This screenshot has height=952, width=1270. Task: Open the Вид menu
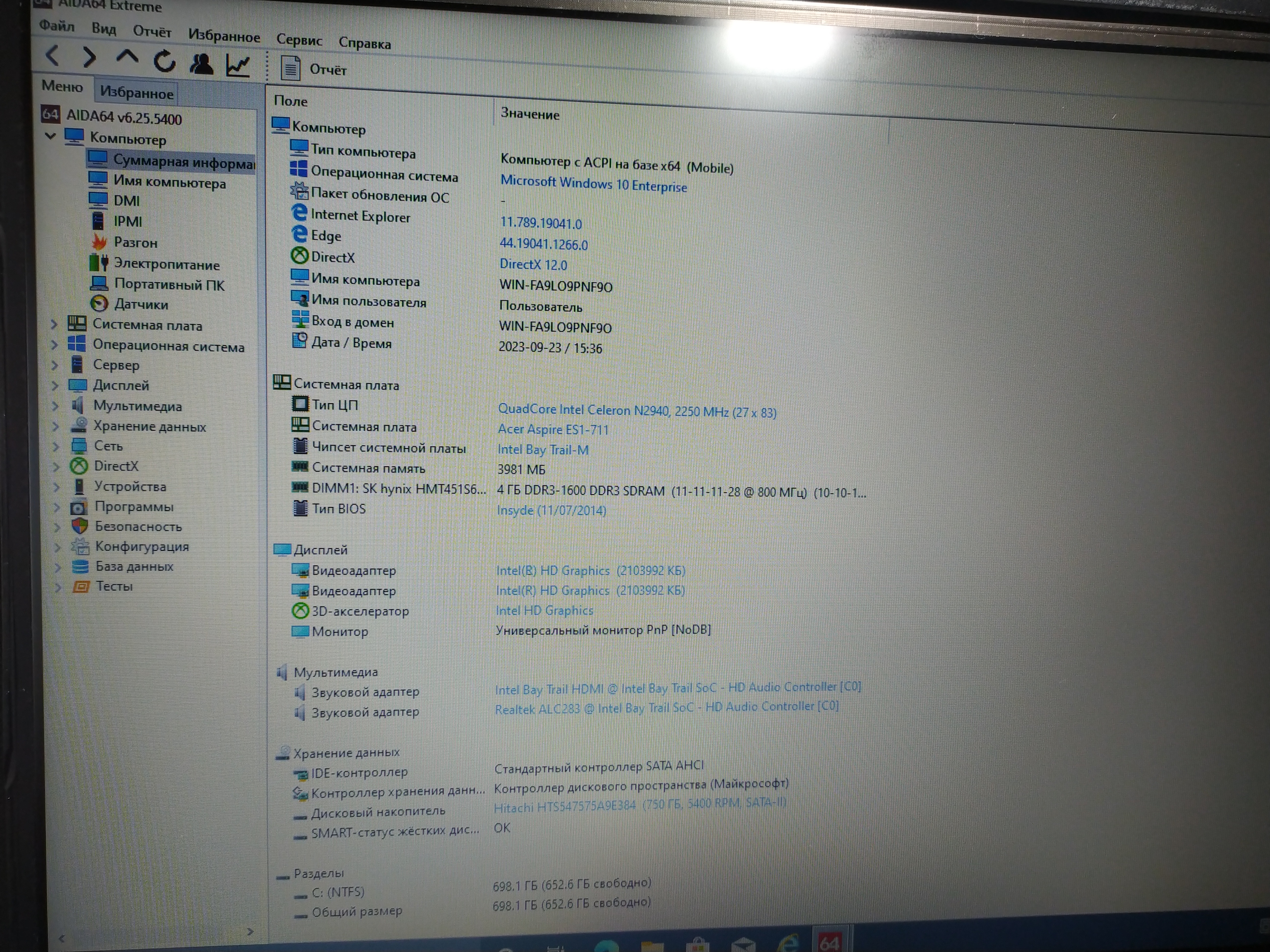click(x=104, y=29)
